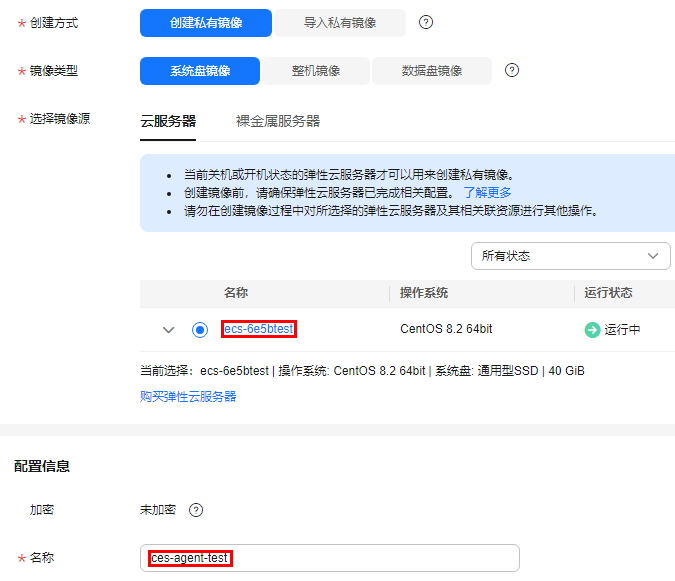Switch to 裸金属服务器 tab
675x581 pixels.
coord(278,121)
